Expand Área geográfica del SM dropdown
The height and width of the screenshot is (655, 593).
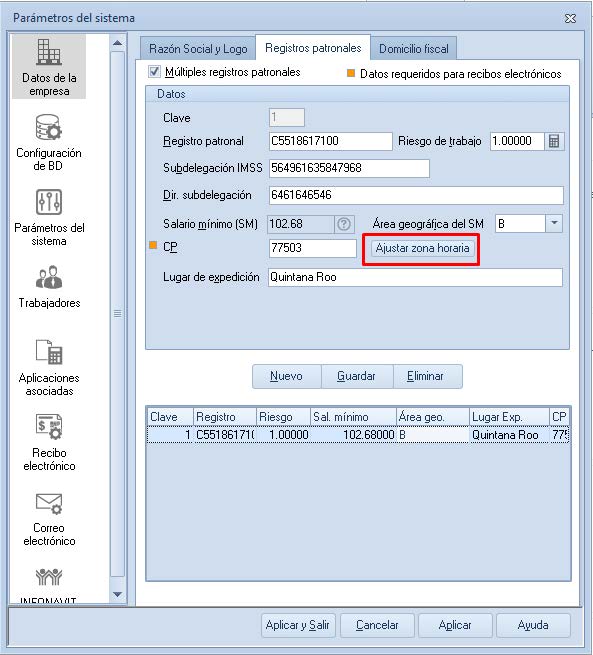554,223
